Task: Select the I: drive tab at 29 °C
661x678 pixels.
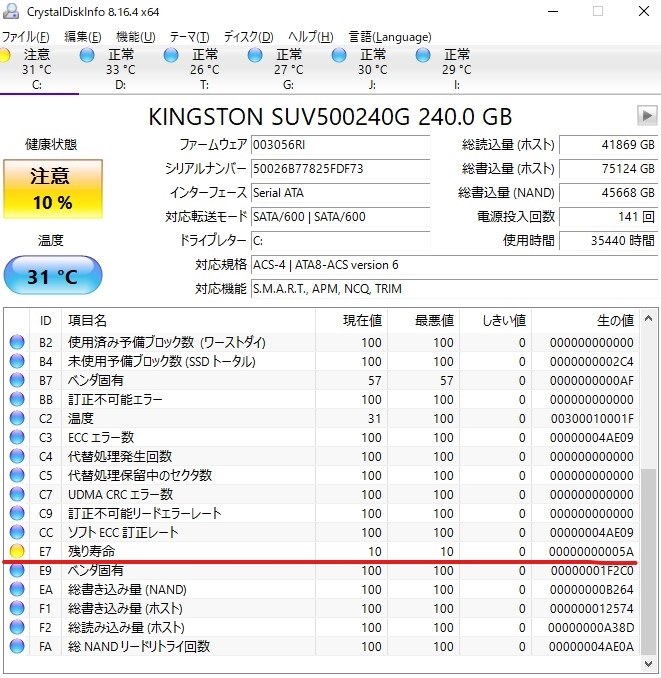Action: tap(457, 69)
